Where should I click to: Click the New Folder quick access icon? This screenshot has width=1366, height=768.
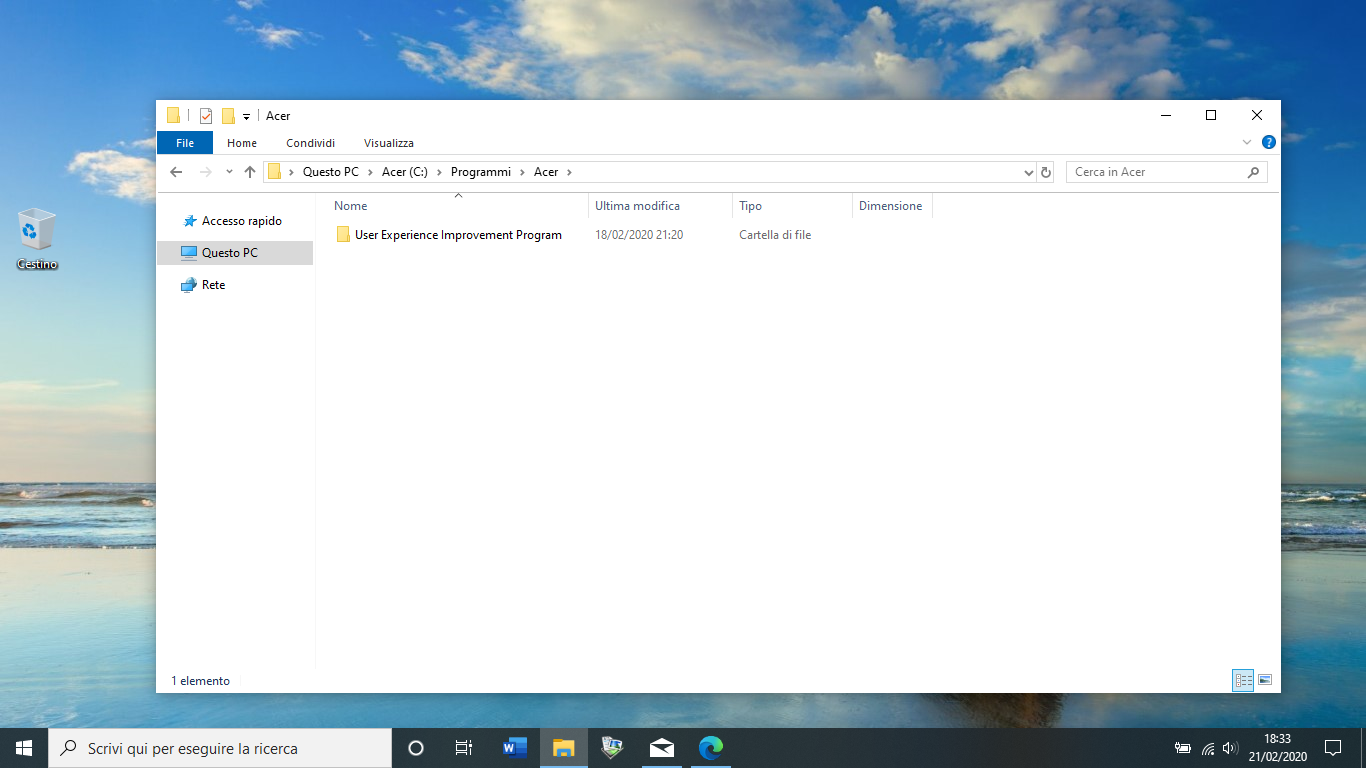click(228, 115)
